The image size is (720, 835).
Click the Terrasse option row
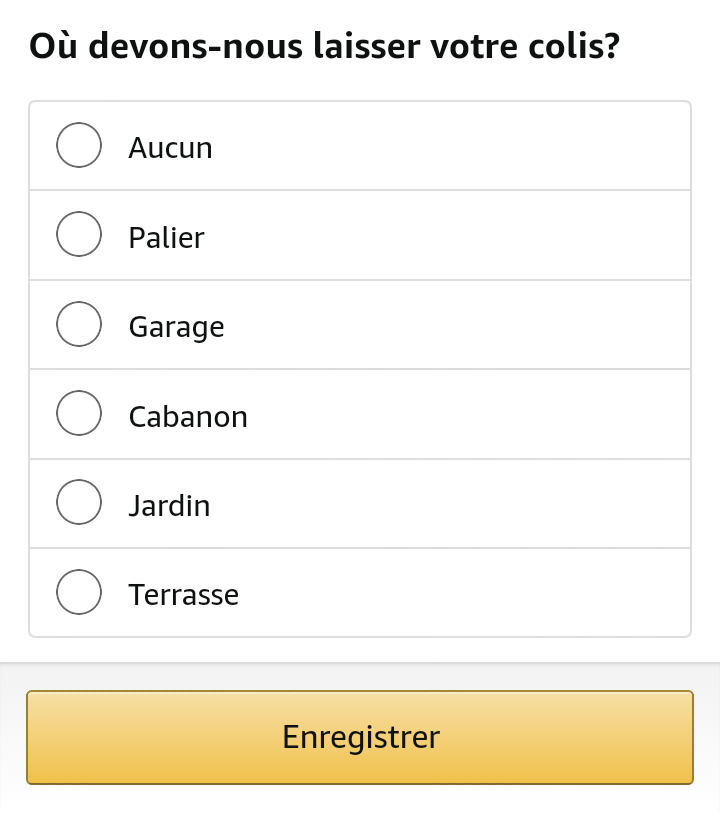[x=360, y=592]
